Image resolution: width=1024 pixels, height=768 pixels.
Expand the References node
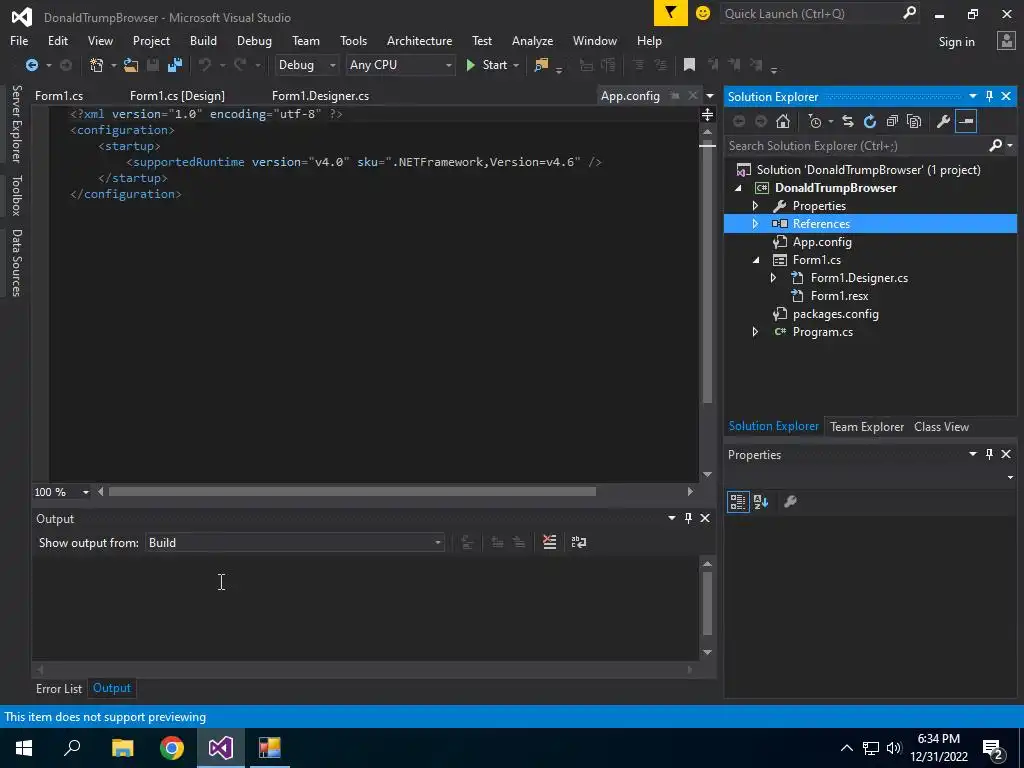756,223
